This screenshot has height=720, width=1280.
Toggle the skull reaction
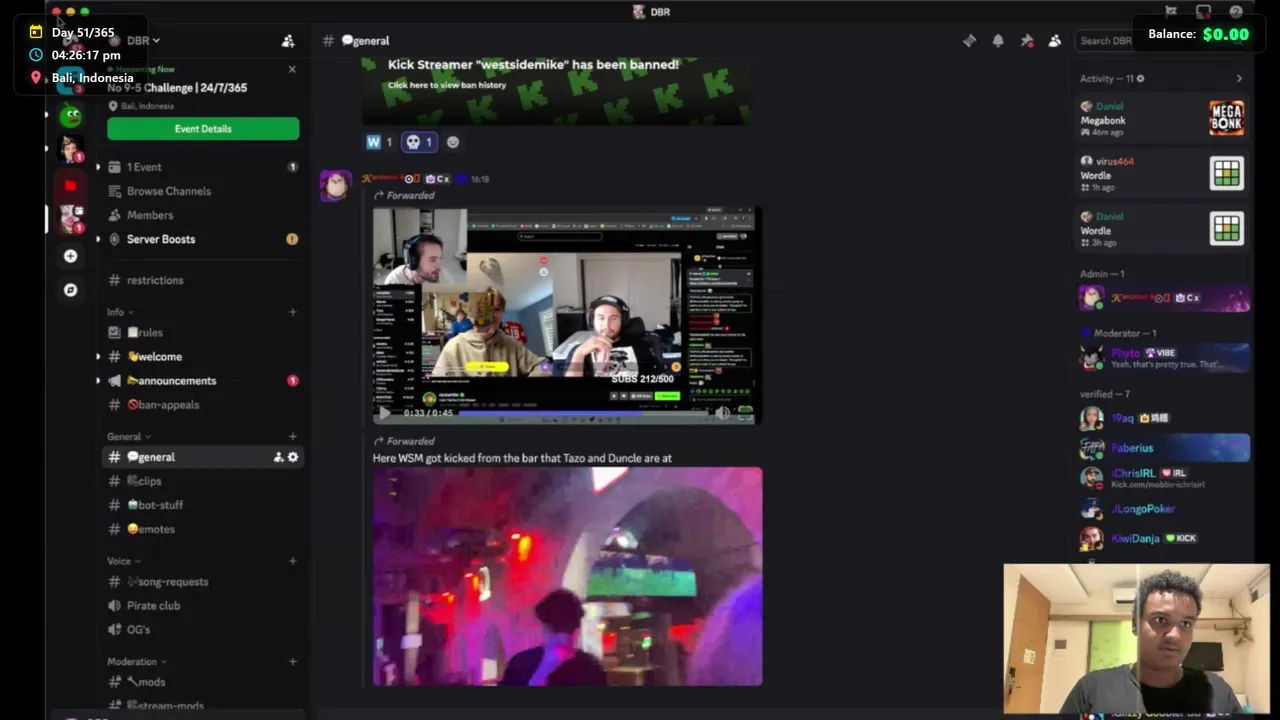(419, 142)
